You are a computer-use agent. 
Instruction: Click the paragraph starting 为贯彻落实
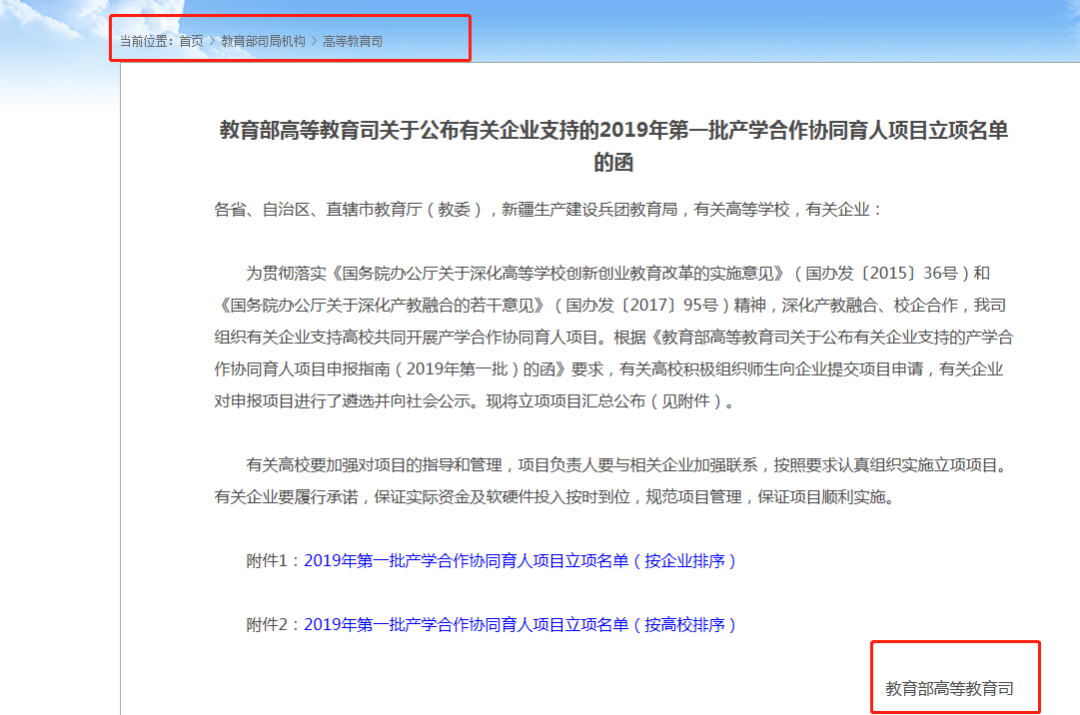pyautogui.click(x=614, y=338)
